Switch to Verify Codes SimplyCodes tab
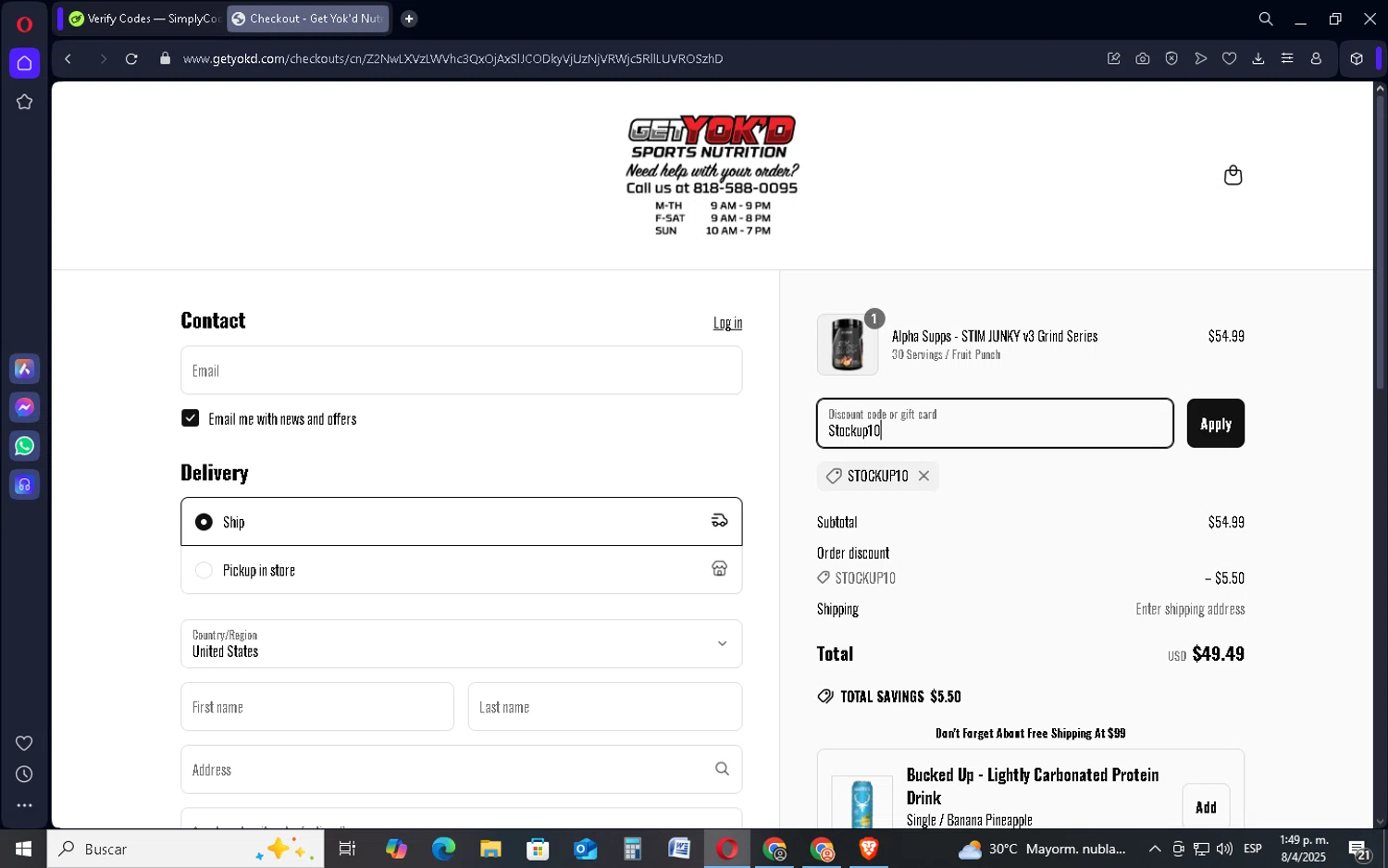The width and height of the screenshot is (1388, 868). [143, 19]
